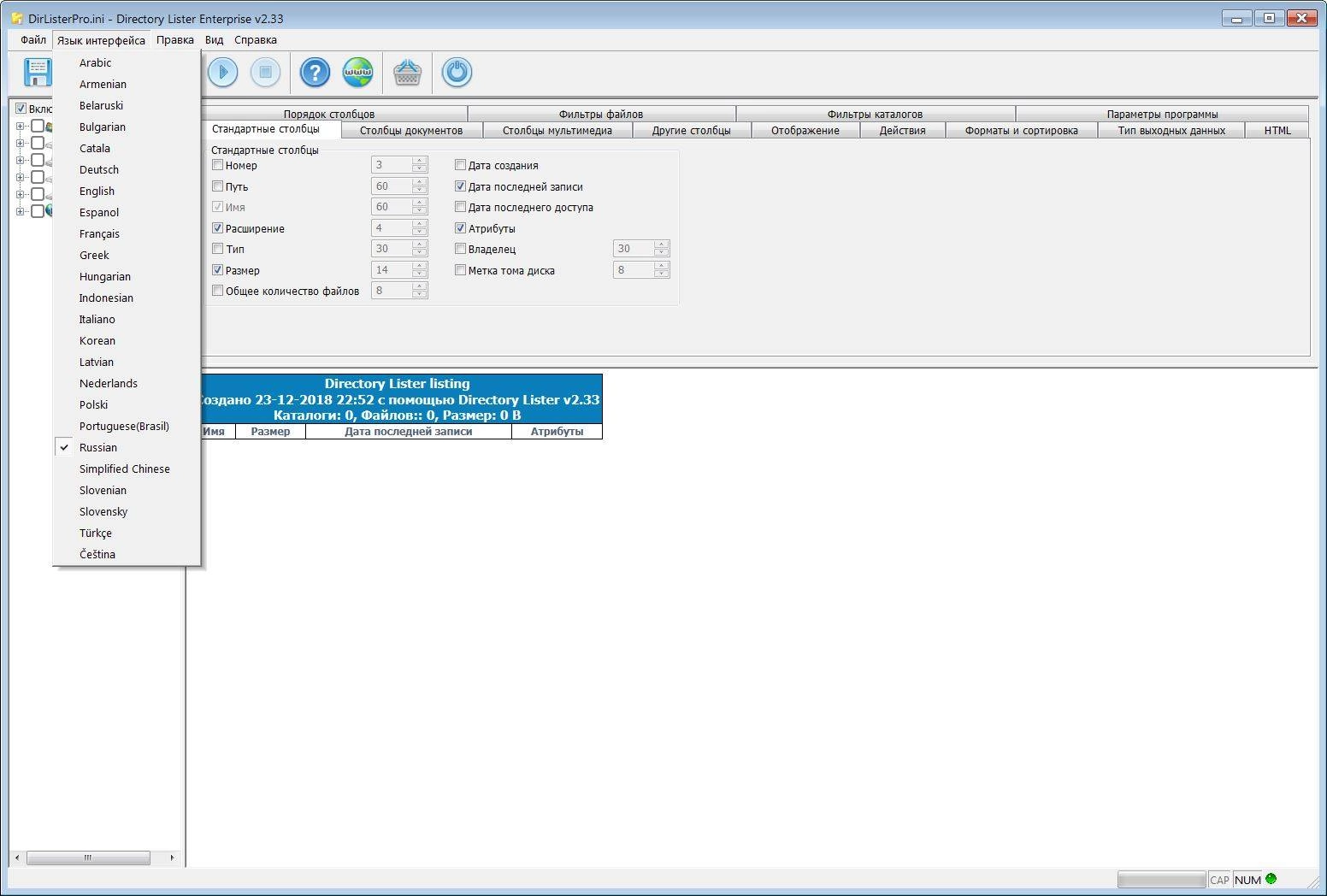Uncheck Дата последней записи checkbox
1327x896 pixels.
460,186
